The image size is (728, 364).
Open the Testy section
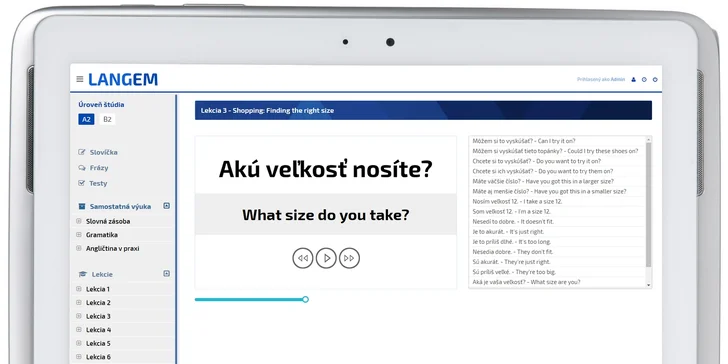(98, 183)
